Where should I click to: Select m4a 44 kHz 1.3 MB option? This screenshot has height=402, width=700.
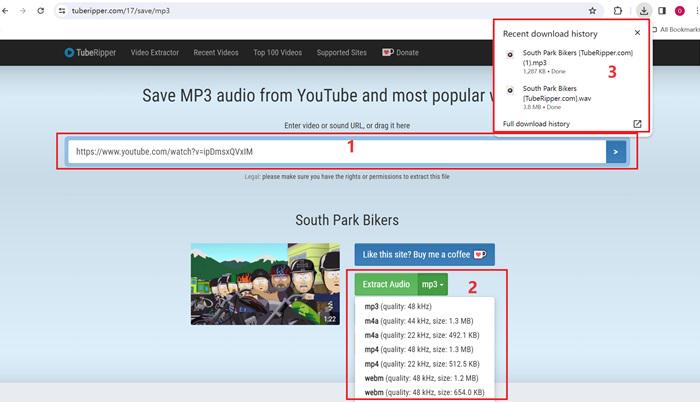425,321
